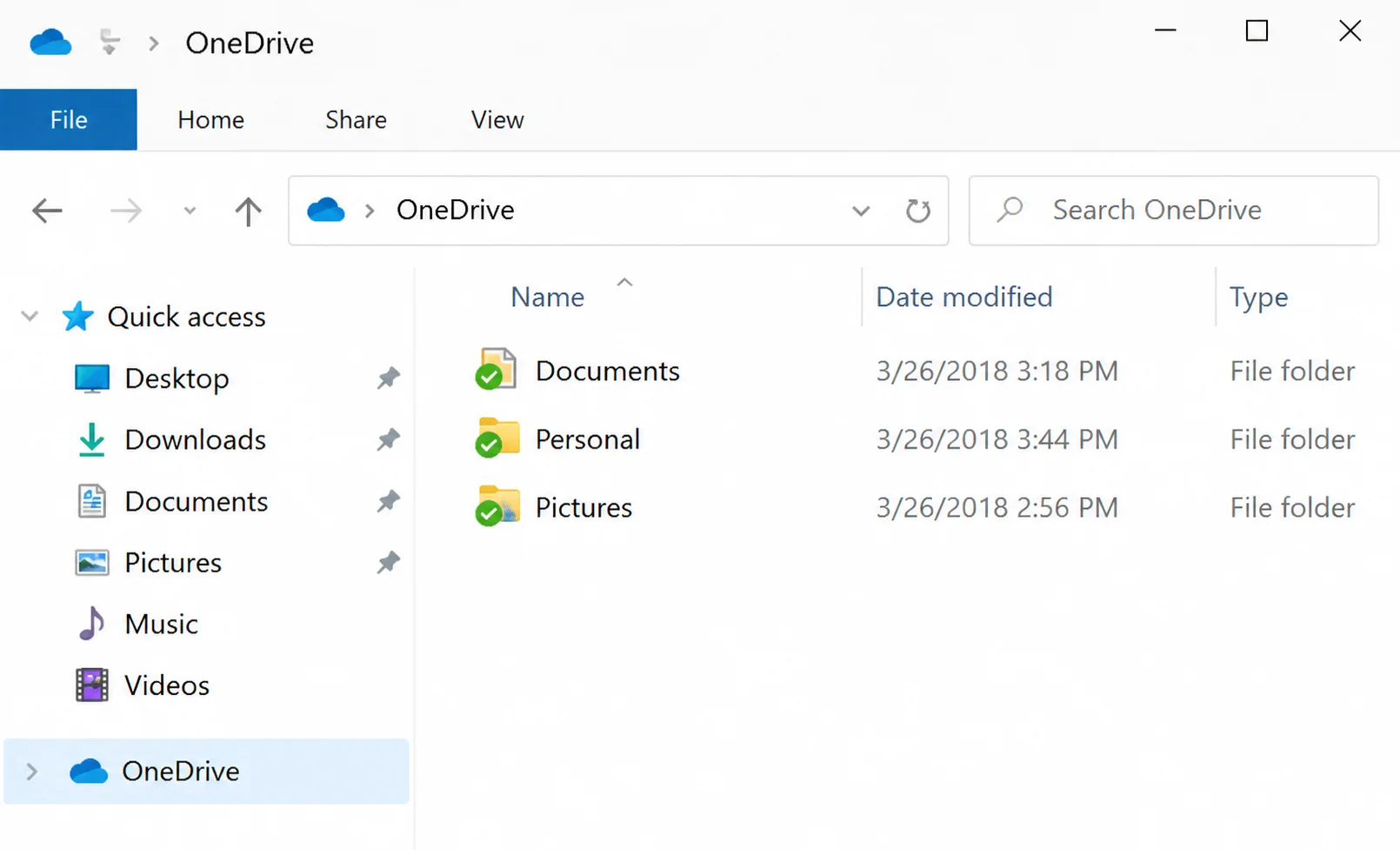
Task: Select Quick access star icon
Action: (77, 317)
